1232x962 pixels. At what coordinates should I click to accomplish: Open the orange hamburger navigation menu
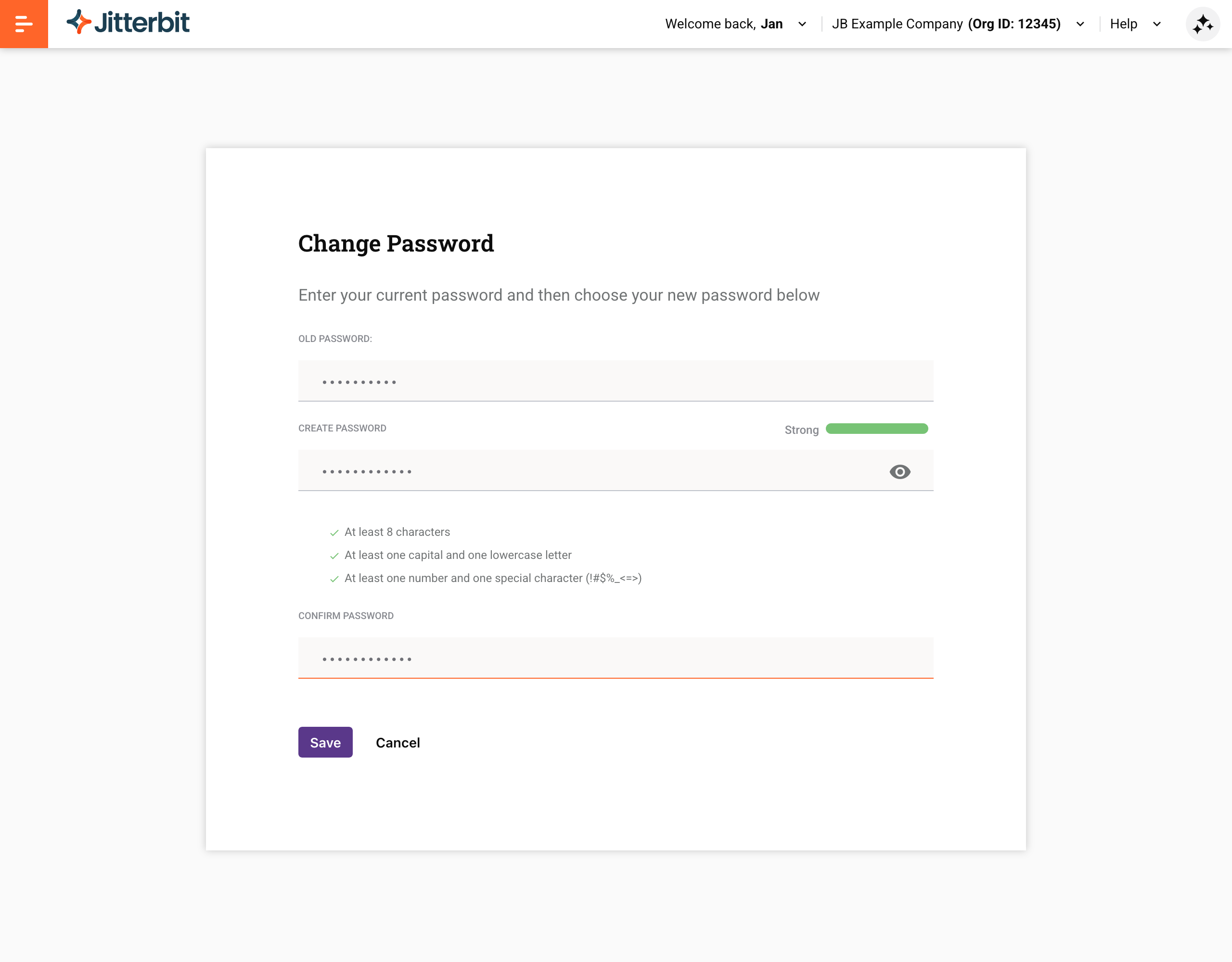(24, 24)
